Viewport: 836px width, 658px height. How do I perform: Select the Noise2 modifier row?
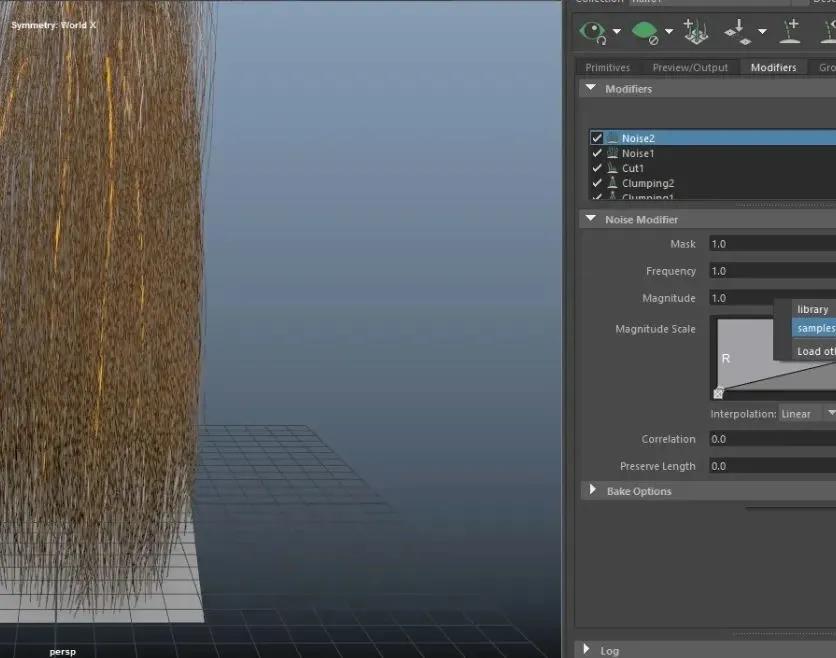(x=713, y=138)
